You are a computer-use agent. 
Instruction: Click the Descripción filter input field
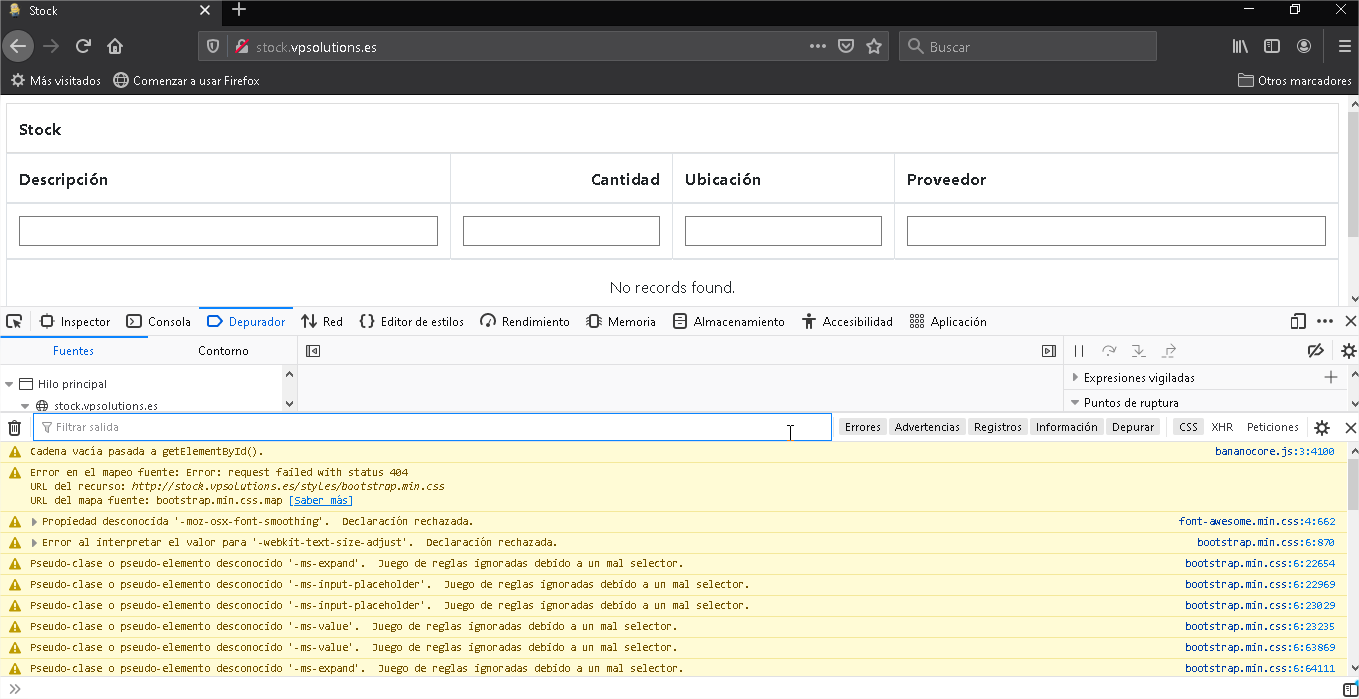[228, 231]
